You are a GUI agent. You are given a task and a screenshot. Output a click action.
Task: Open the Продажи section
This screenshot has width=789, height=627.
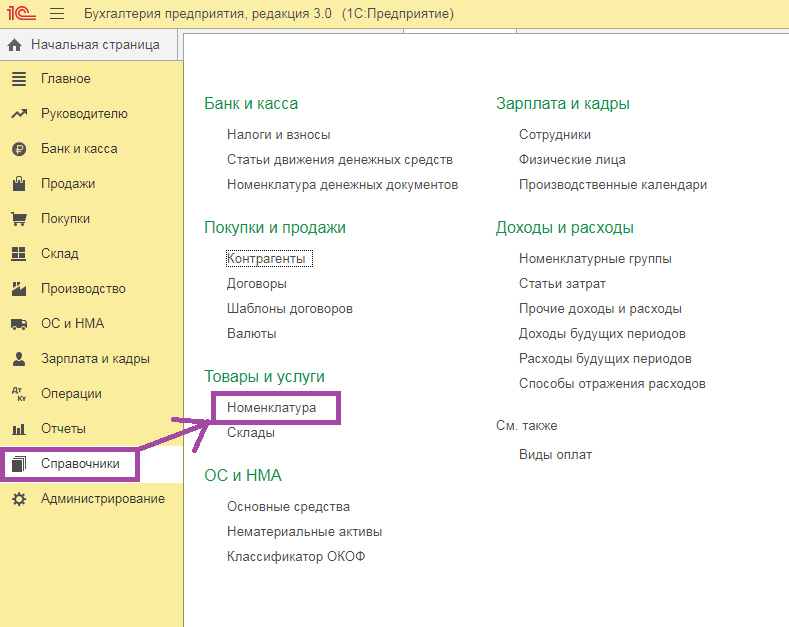68,184
